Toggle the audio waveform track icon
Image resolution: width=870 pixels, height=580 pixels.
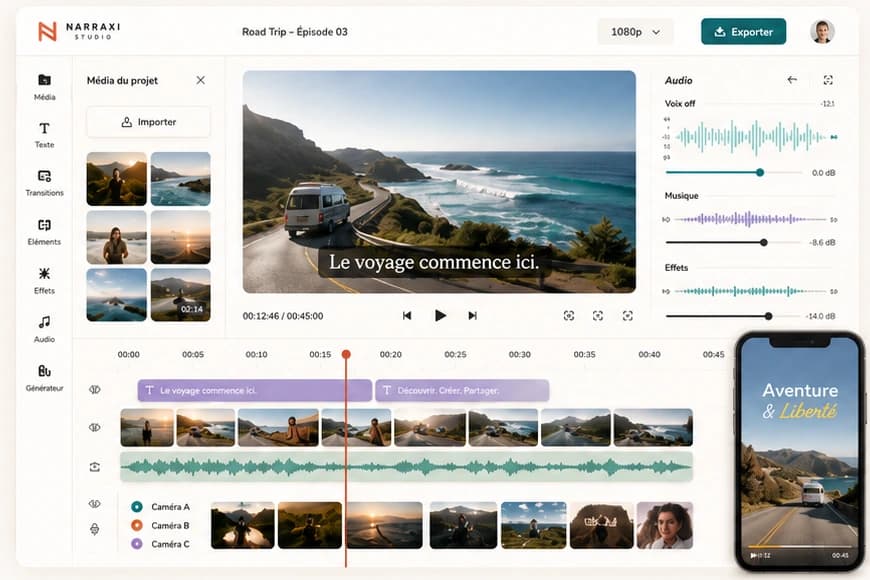tap(95, 467)
